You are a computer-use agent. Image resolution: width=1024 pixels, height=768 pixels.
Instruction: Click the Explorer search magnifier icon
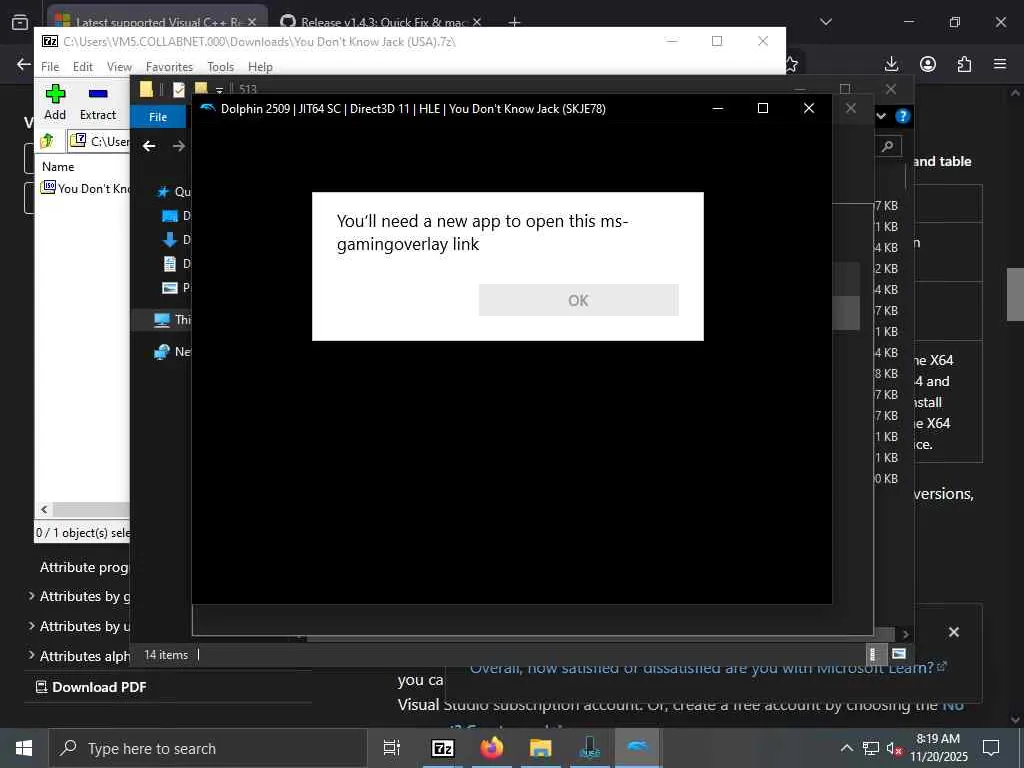click(x=888, y=146)
